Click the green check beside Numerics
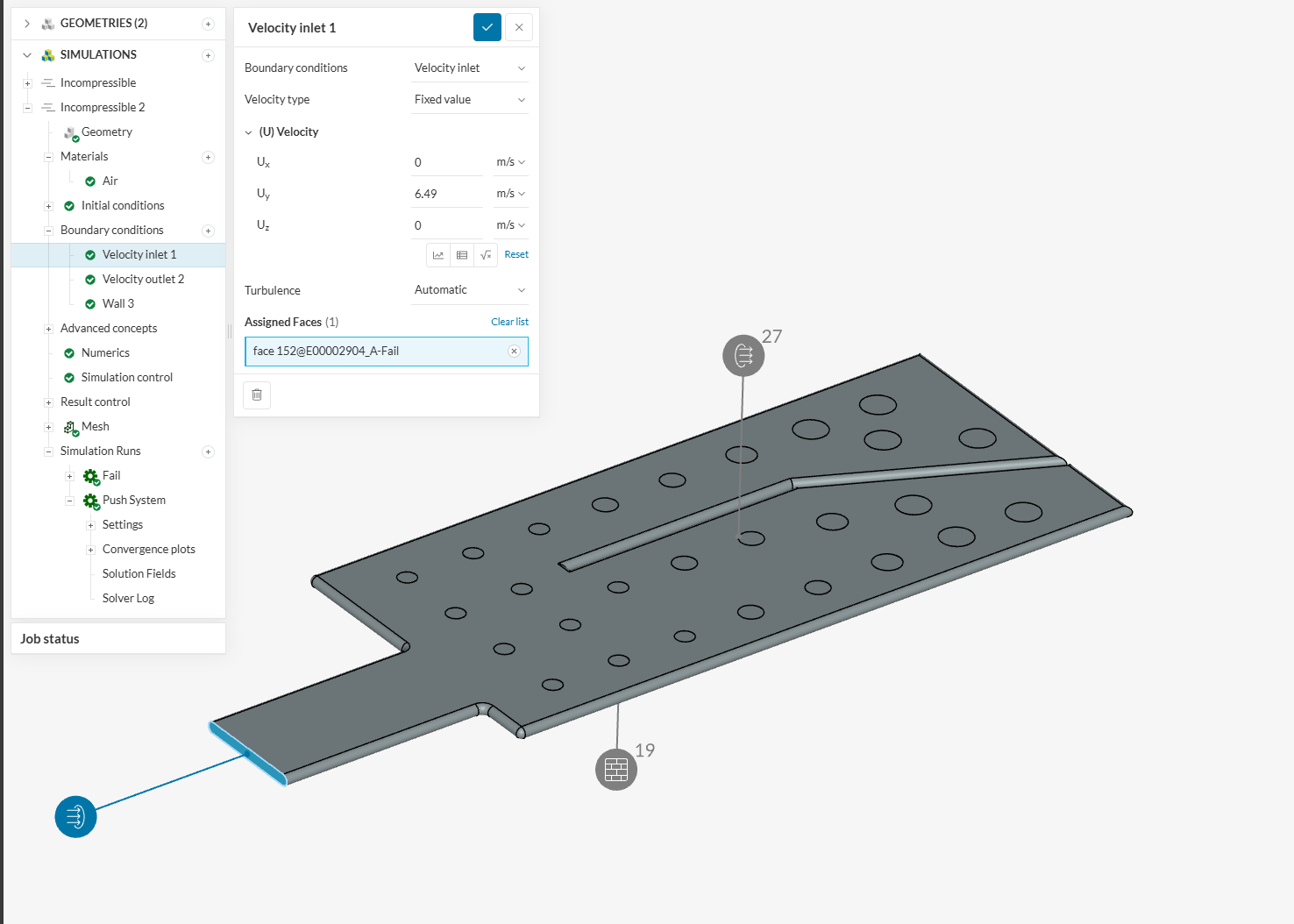 (69, 353)
